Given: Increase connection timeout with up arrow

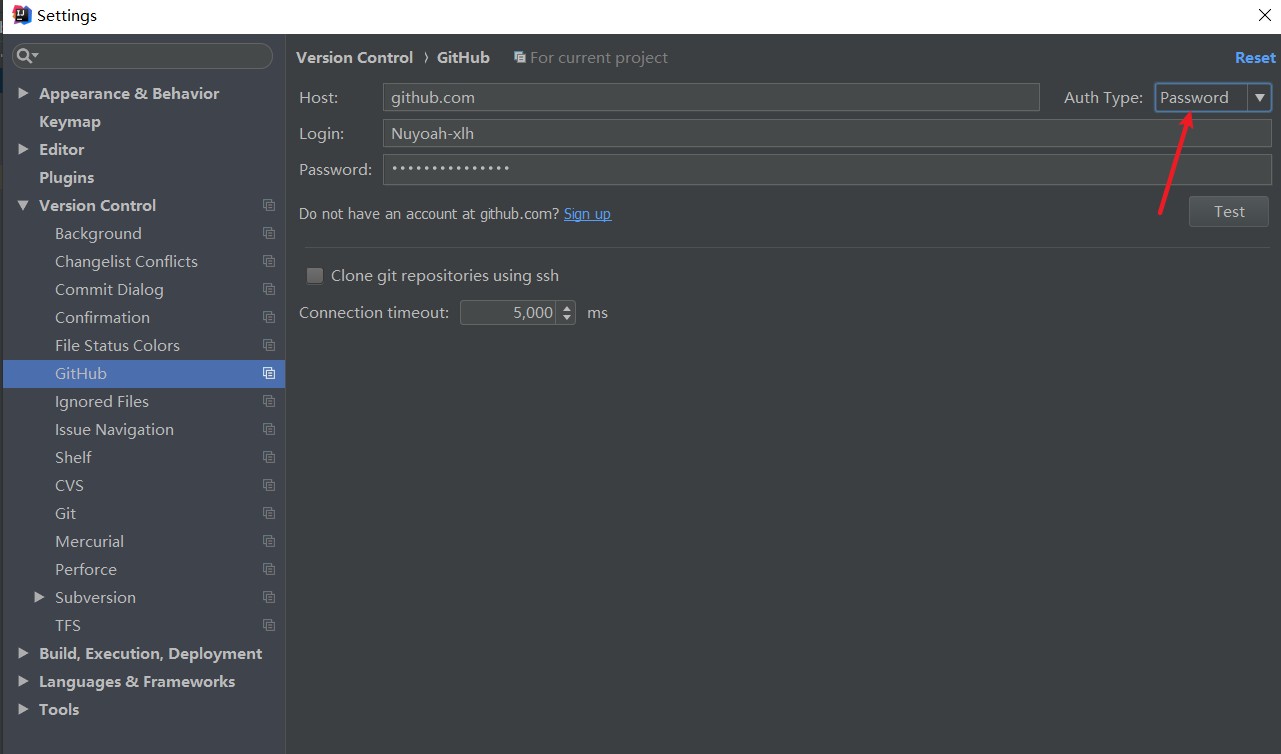Looking at the screenshot, I should [567, 307].
